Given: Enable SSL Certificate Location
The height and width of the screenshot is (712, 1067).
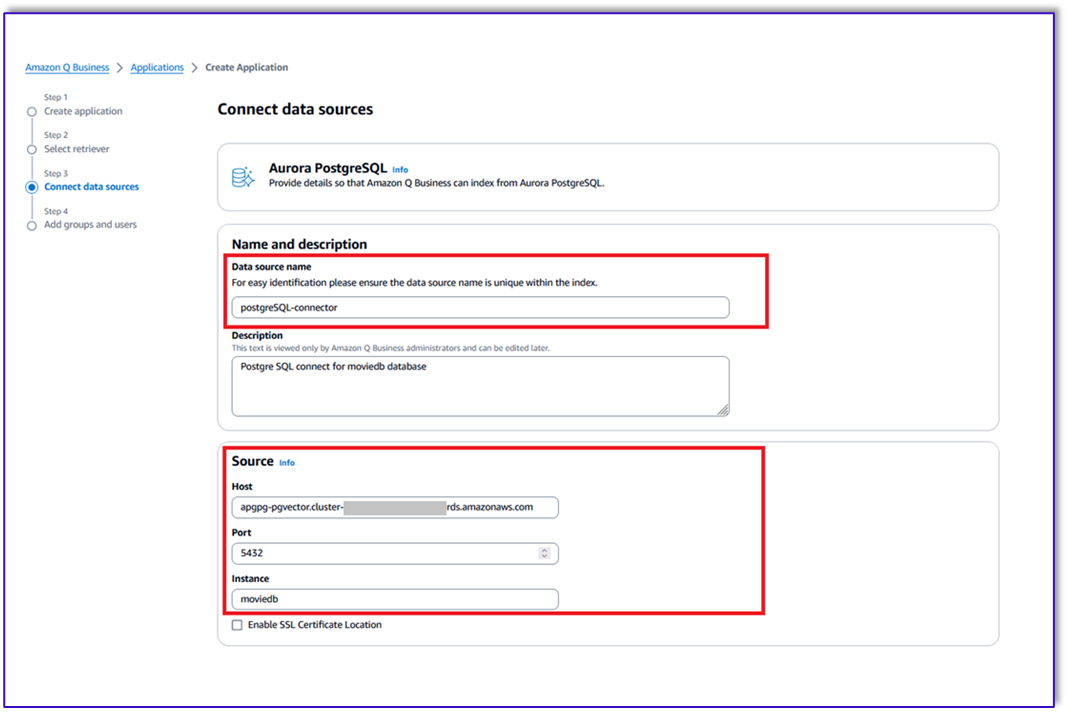Looking at the screenshot, I should coord(236,624).
